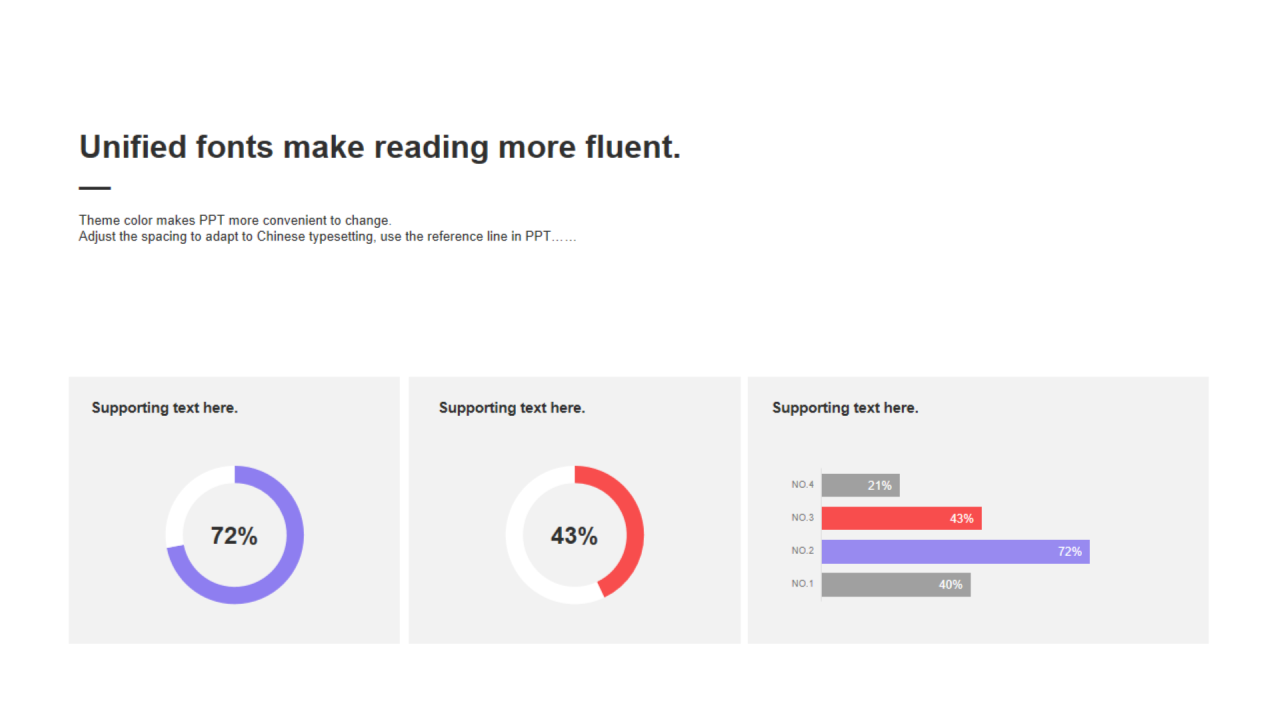Select the NO.4 axis label
1280x720 pixels.
pos(803,485)
